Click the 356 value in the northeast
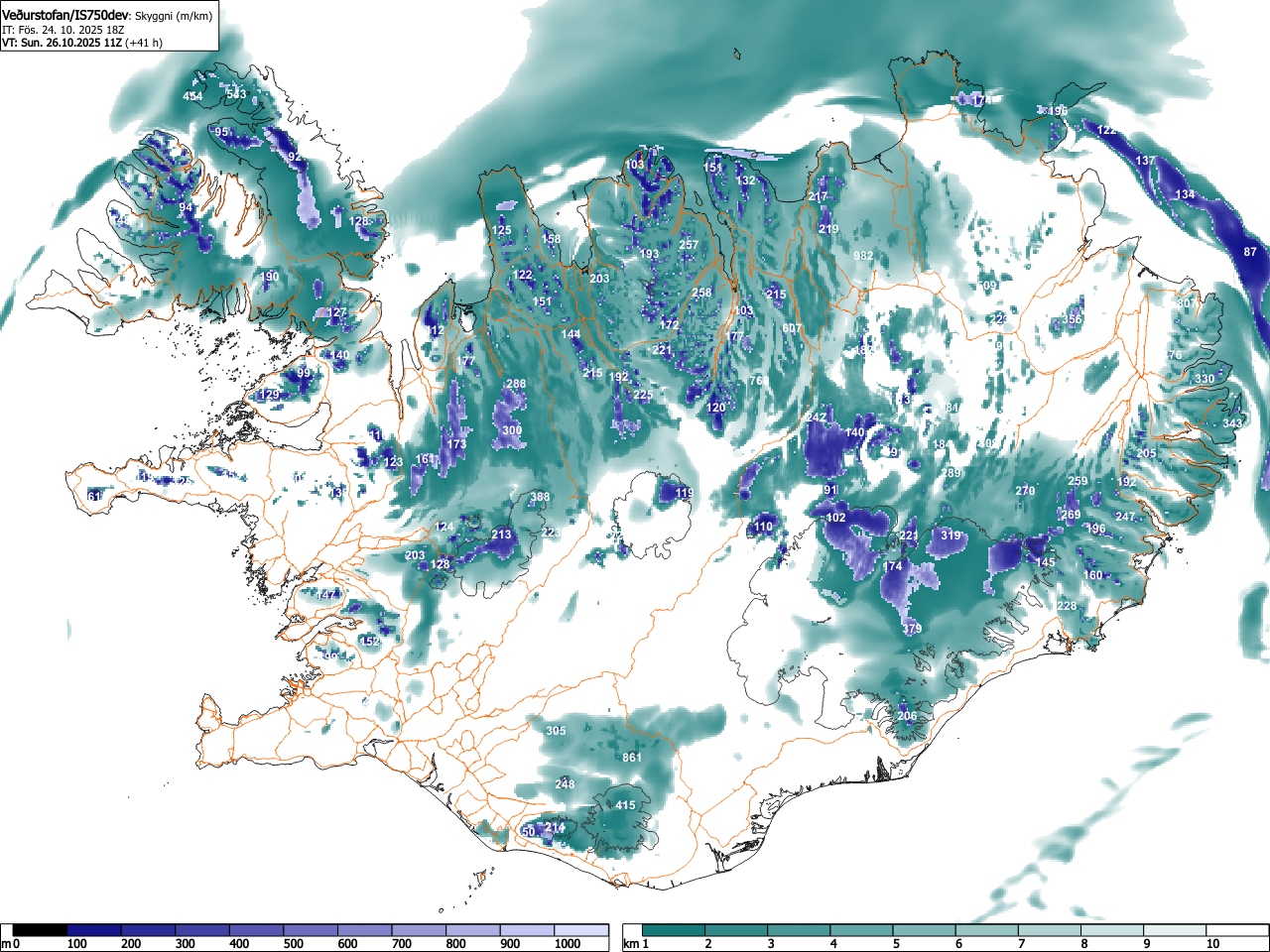Viewport: 1270px width, 952px height. point(1073,319)
